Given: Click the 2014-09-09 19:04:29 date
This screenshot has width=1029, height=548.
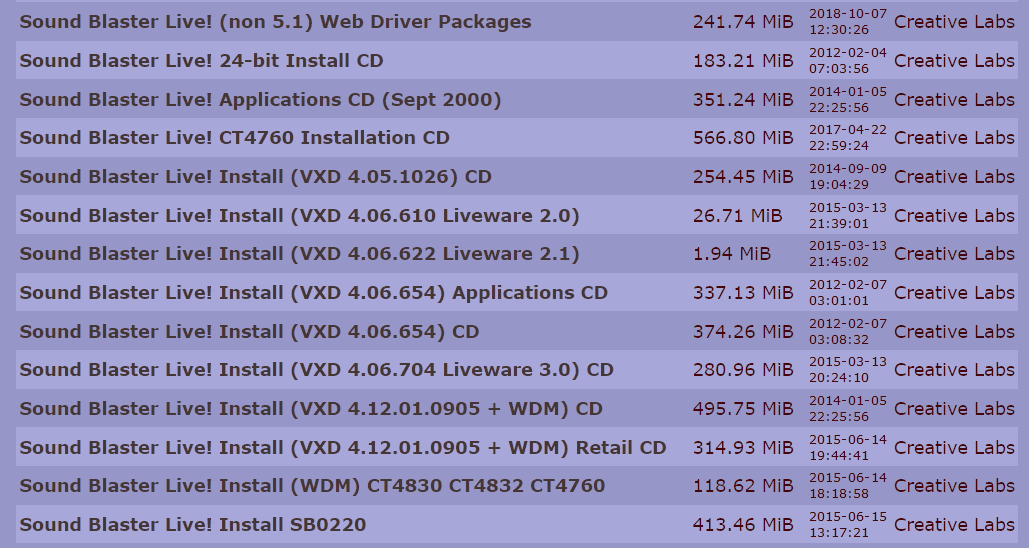Looking at the screenshot, I should (848, 177).
